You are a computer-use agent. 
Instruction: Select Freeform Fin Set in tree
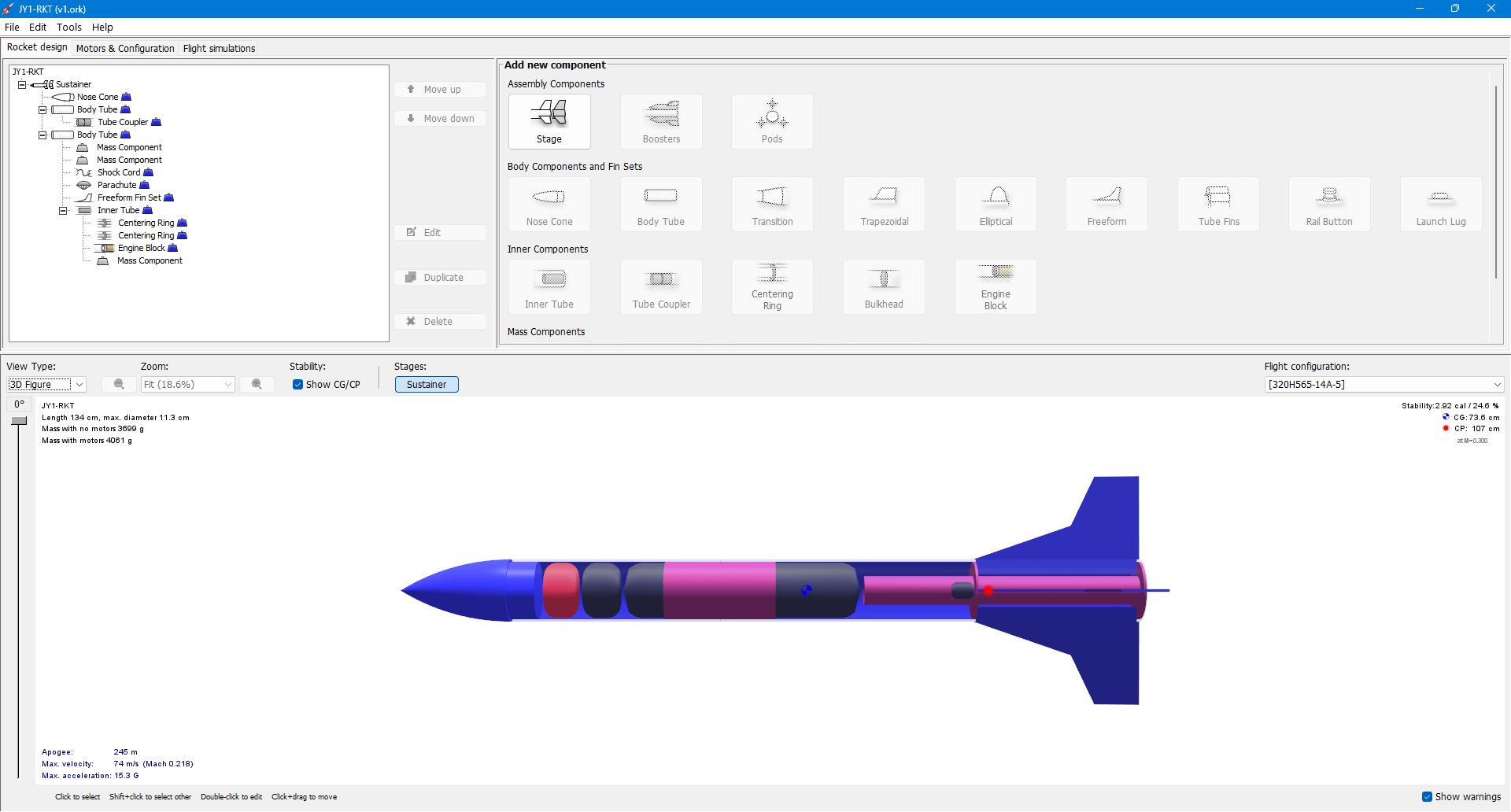[x=129, y=198]
